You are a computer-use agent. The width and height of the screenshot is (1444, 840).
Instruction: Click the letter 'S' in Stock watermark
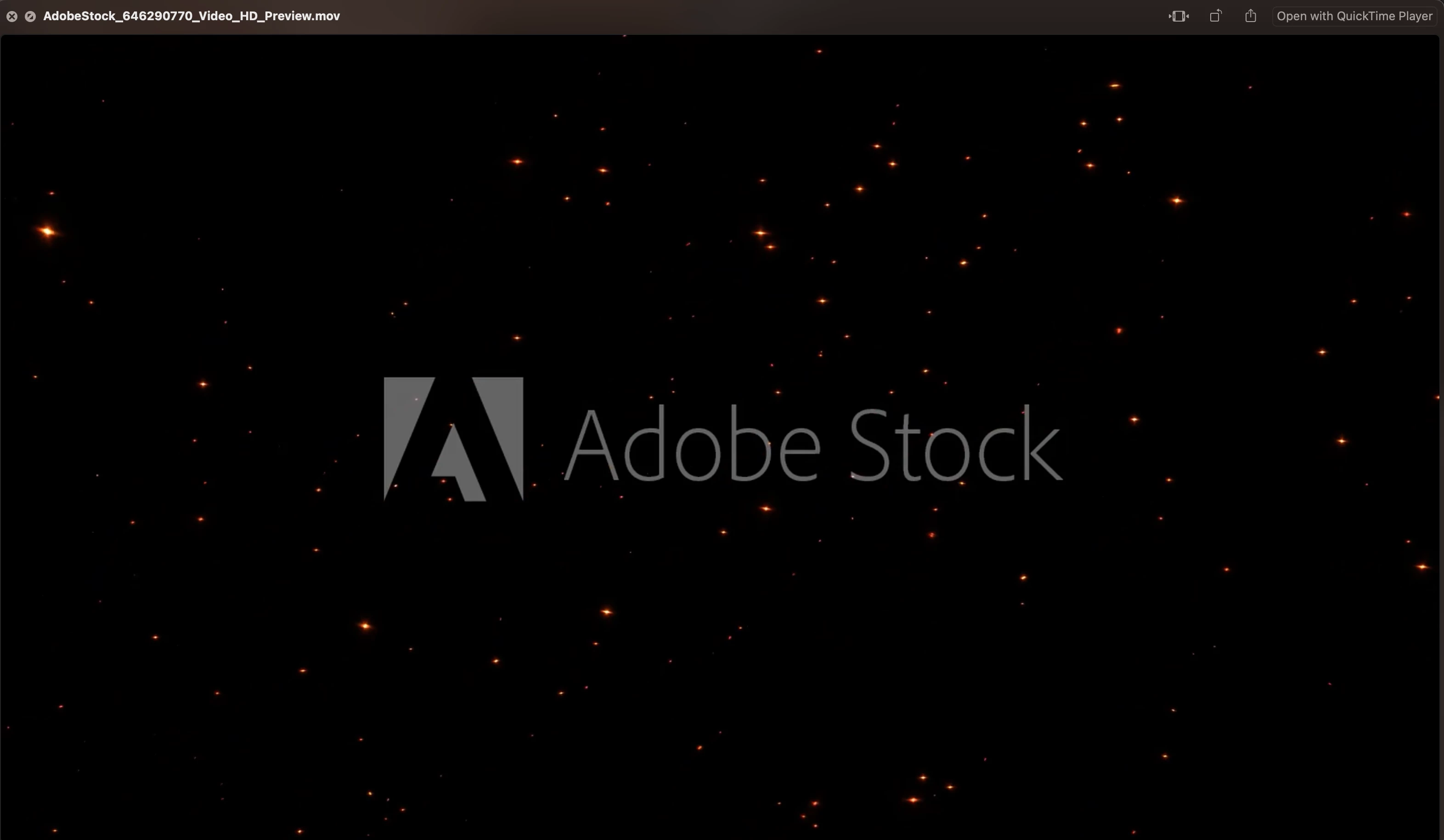(x=869, y=446)
